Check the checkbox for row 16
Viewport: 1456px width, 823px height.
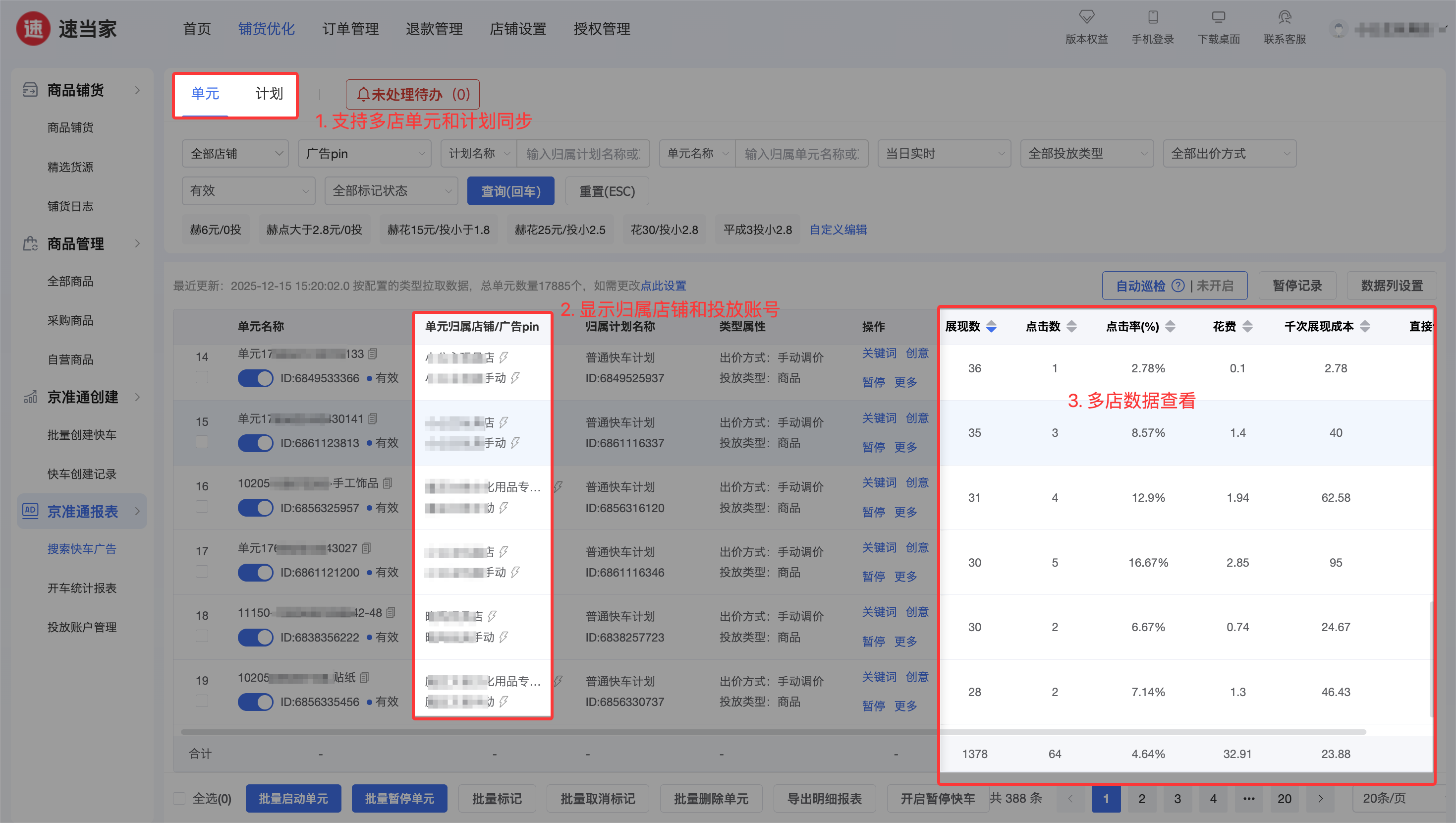pyautogui.click(x=202, y=507)
